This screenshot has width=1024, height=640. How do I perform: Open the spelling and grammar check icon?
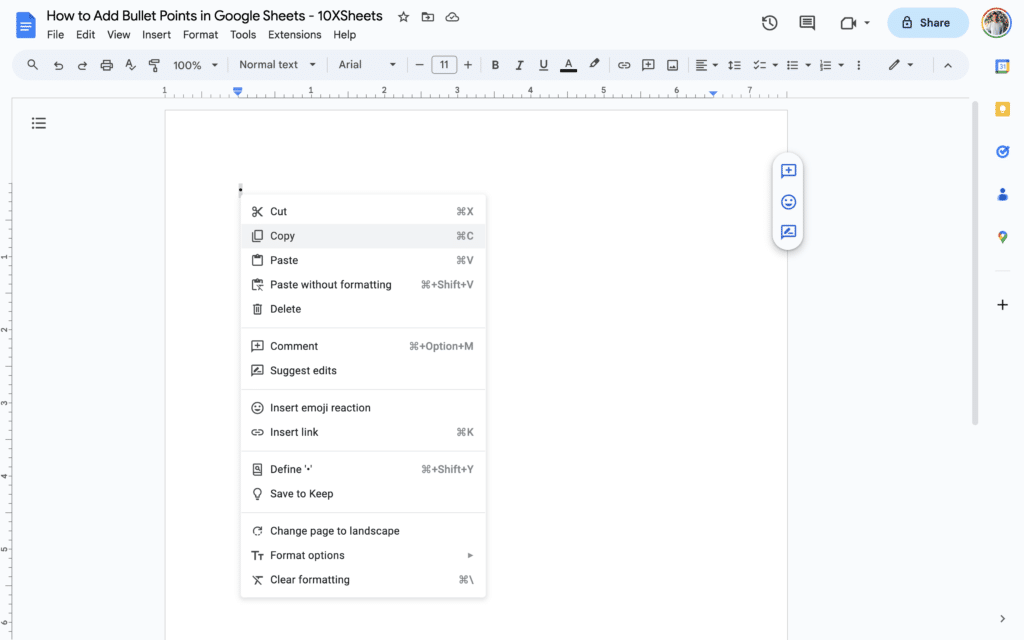pos(130,64)
